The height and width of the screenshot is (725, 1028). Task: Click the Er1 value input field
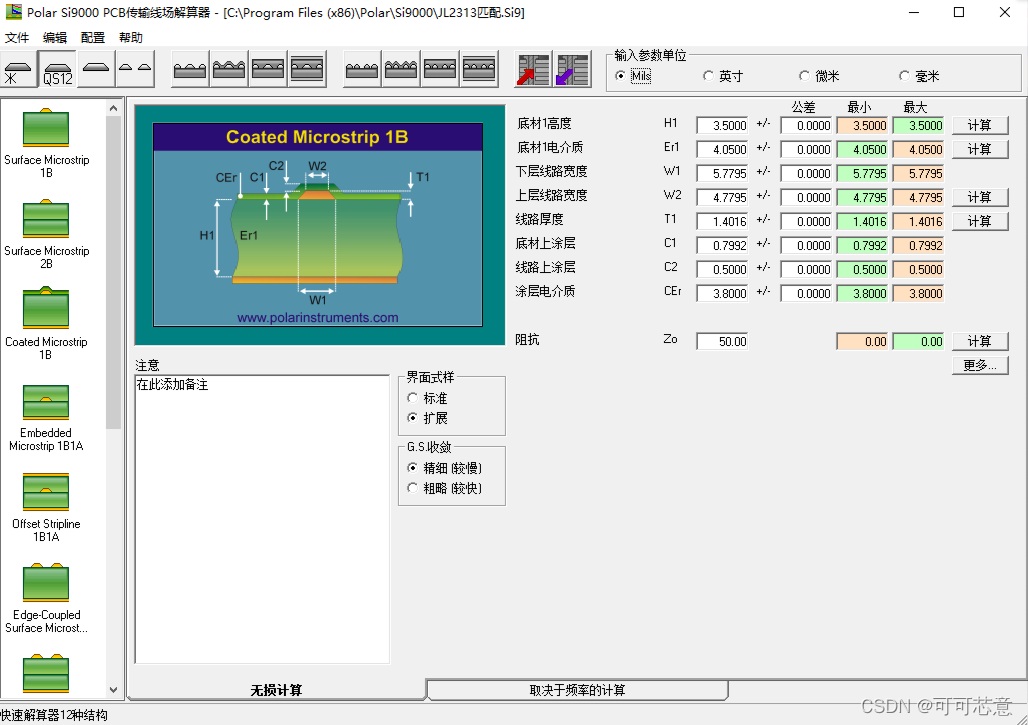point(722,149)
